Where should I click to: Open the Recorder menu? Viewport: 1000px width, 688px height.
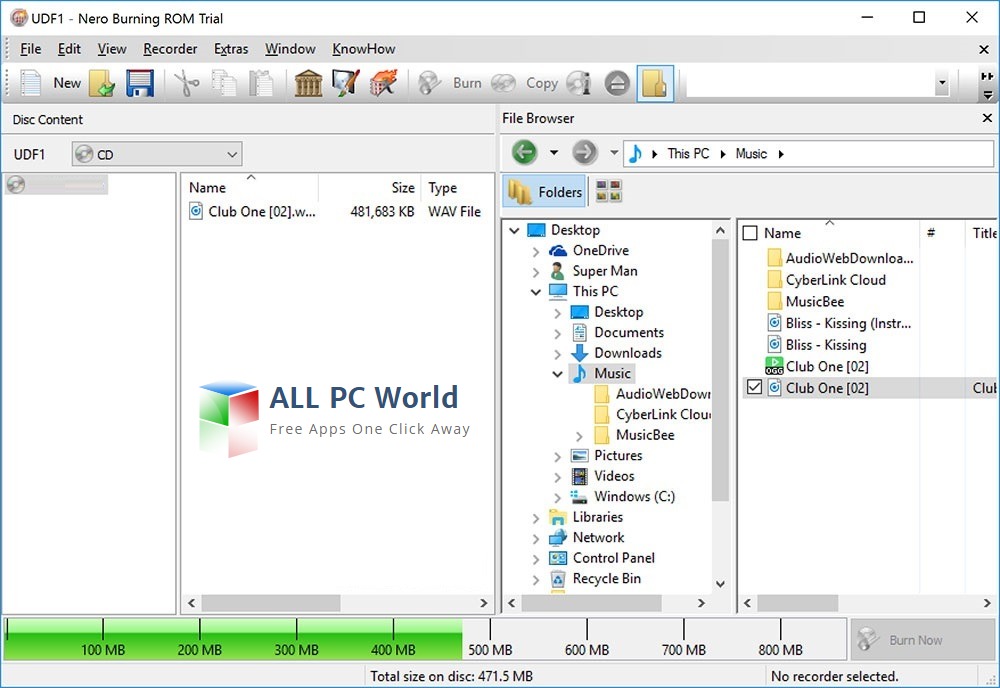tap(170, 49)
